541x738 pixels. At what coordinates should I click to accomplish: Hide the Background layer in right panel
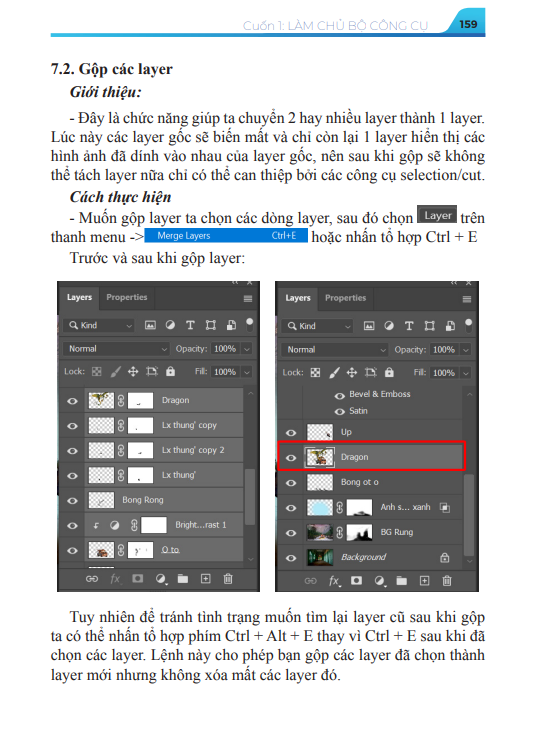coord(291,558)
